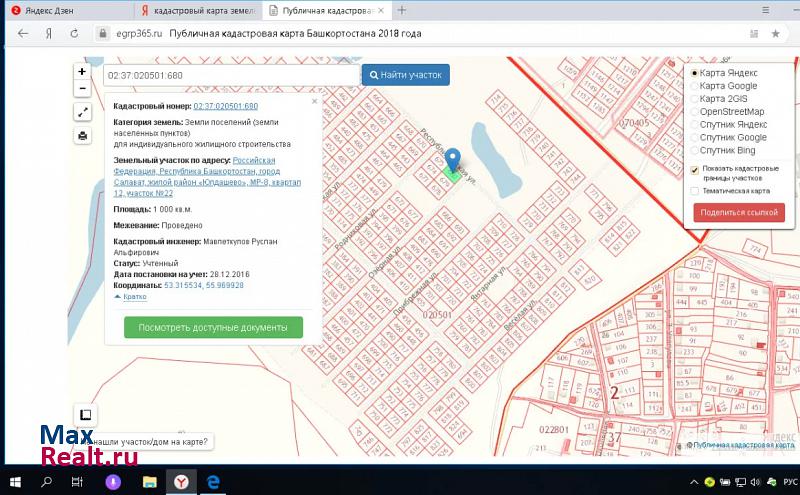Enable Тематическая карта checkbox
The width and height of the screenshot is (800, 495).
tap(695, 190)
